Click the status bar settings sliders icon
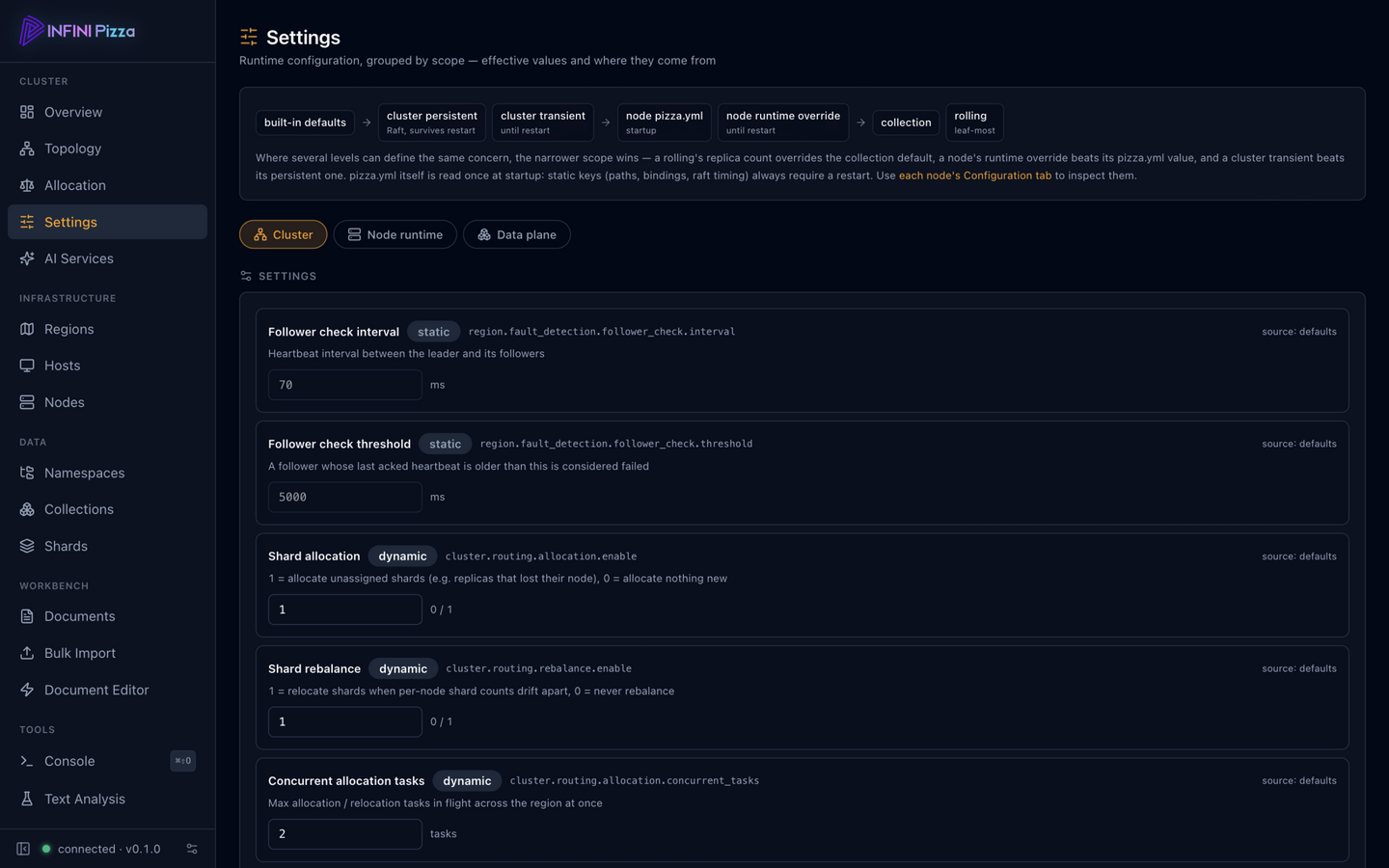Screen dimensions: 1389x868 pos(192,849)
